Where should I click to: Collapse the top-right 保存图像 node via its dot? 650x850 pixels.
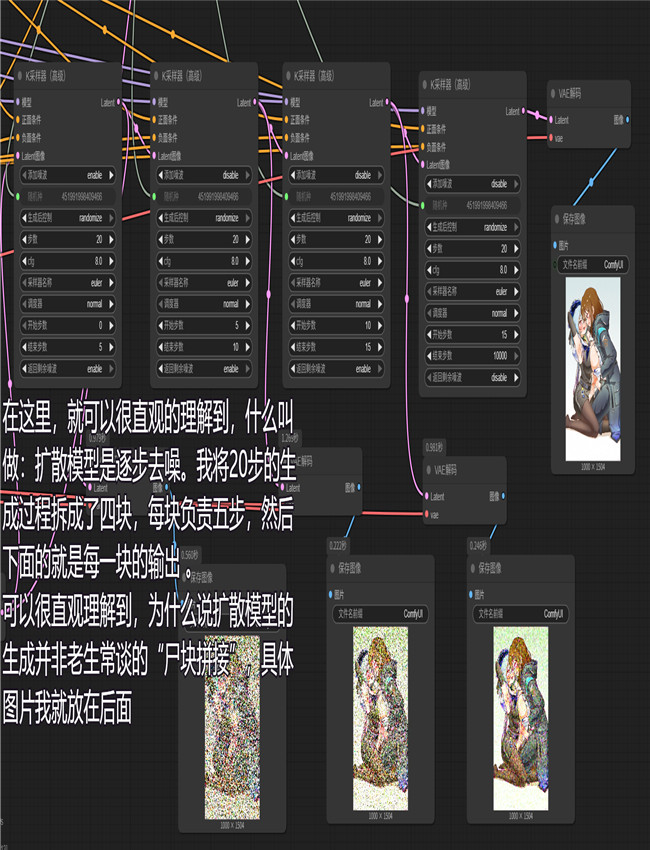(x=558, y=219)
